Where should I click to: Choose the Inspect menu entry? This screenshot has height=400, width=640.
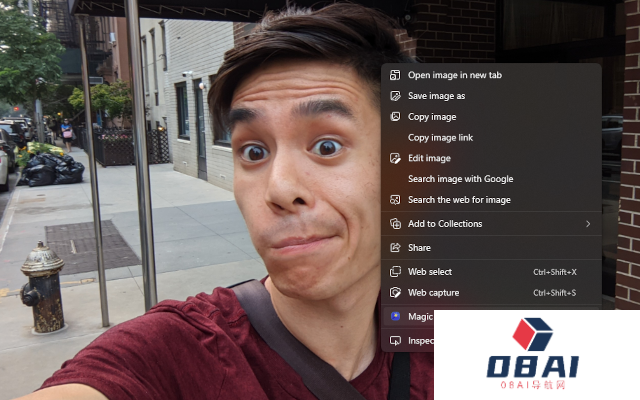coord(409,340)
